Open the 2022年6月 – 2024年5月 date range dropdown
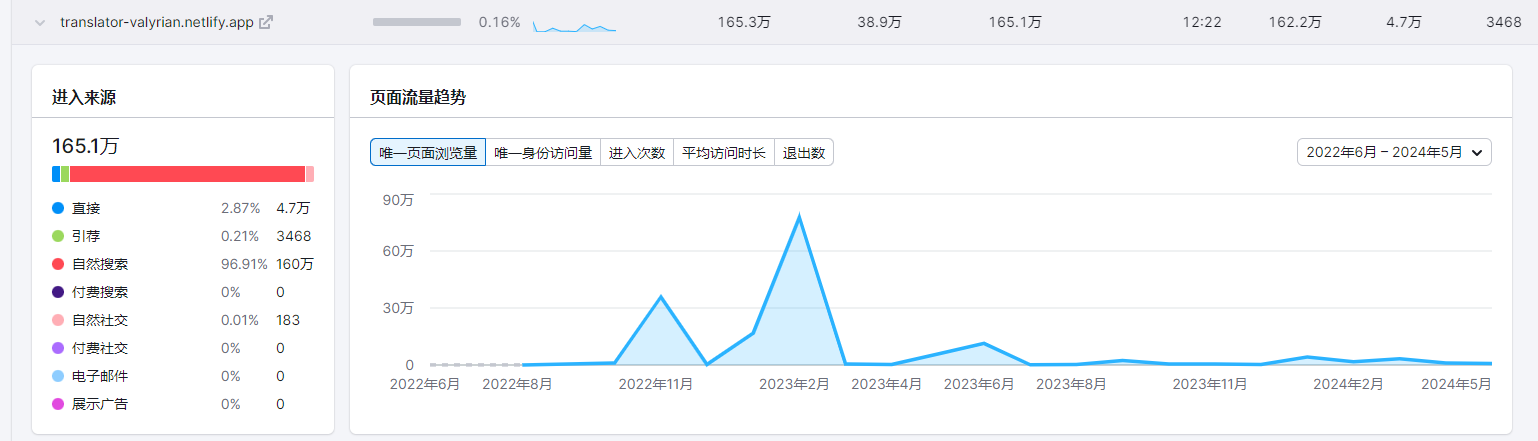 [x=1393, y=152]
